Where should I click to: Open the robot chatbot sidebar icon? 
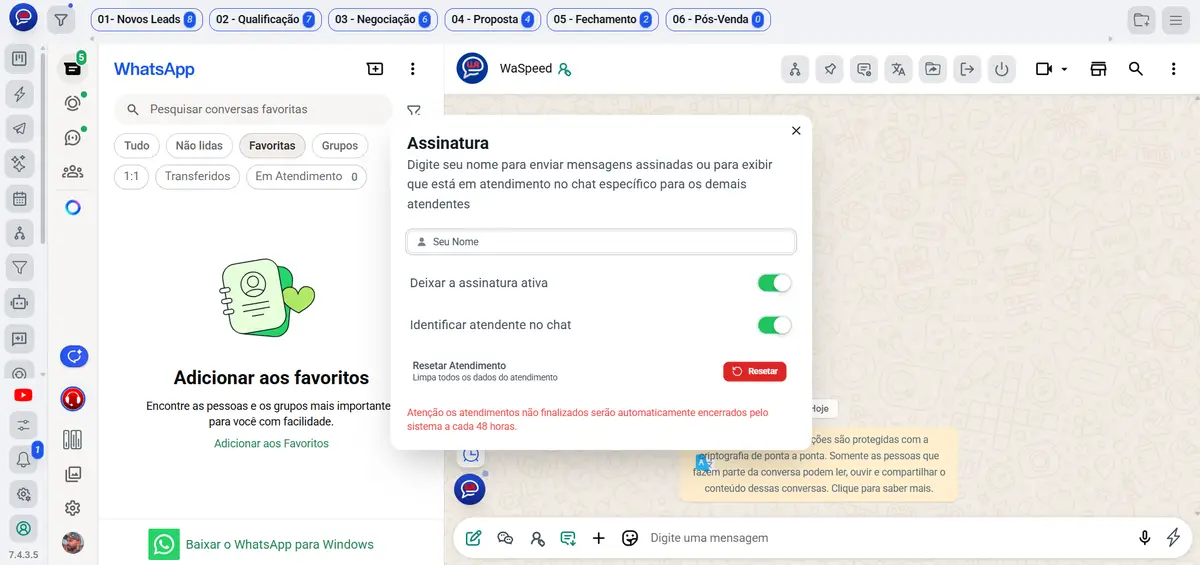point(19,301)
